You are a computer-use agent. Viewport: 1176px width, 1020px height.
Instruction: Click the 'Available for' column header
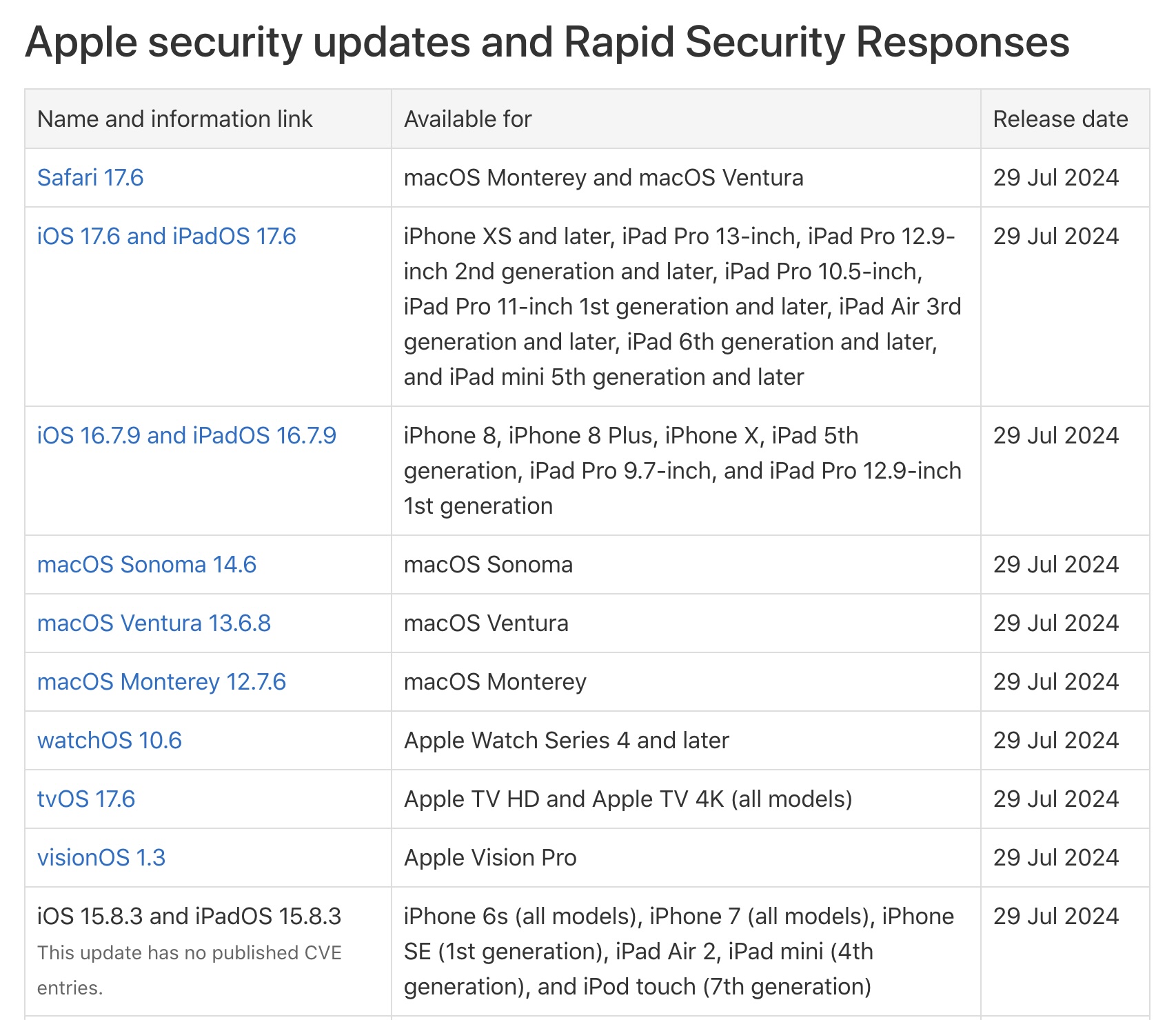(467, 119)
